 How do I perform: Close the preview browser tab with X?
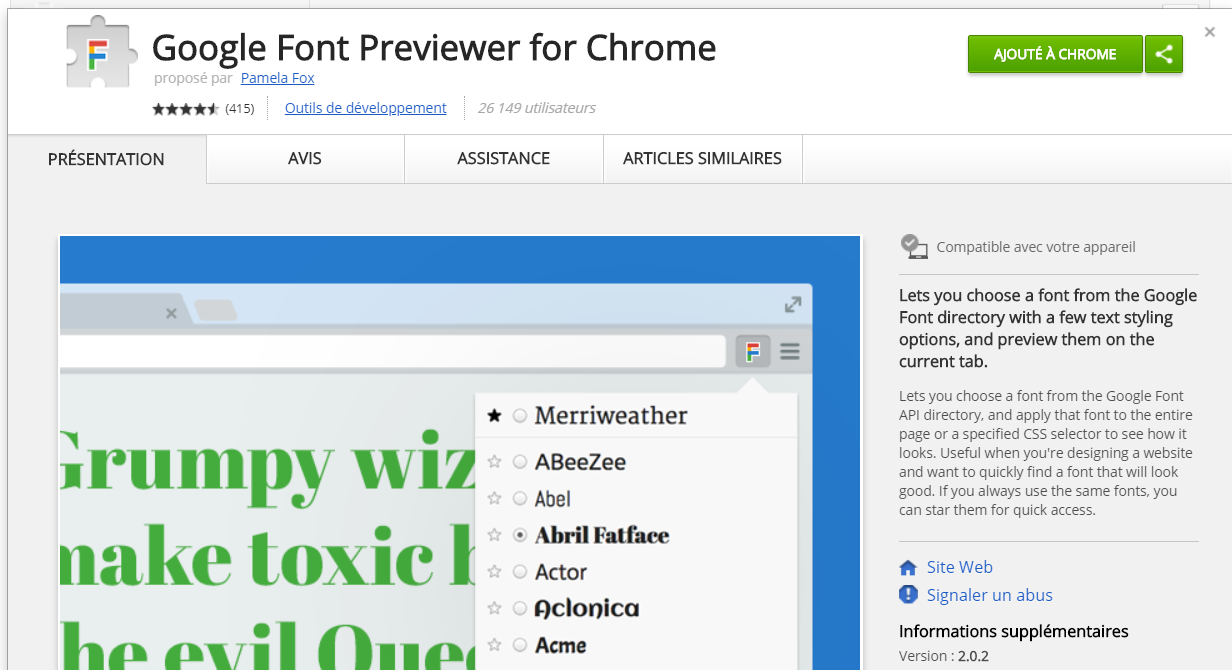171,314
